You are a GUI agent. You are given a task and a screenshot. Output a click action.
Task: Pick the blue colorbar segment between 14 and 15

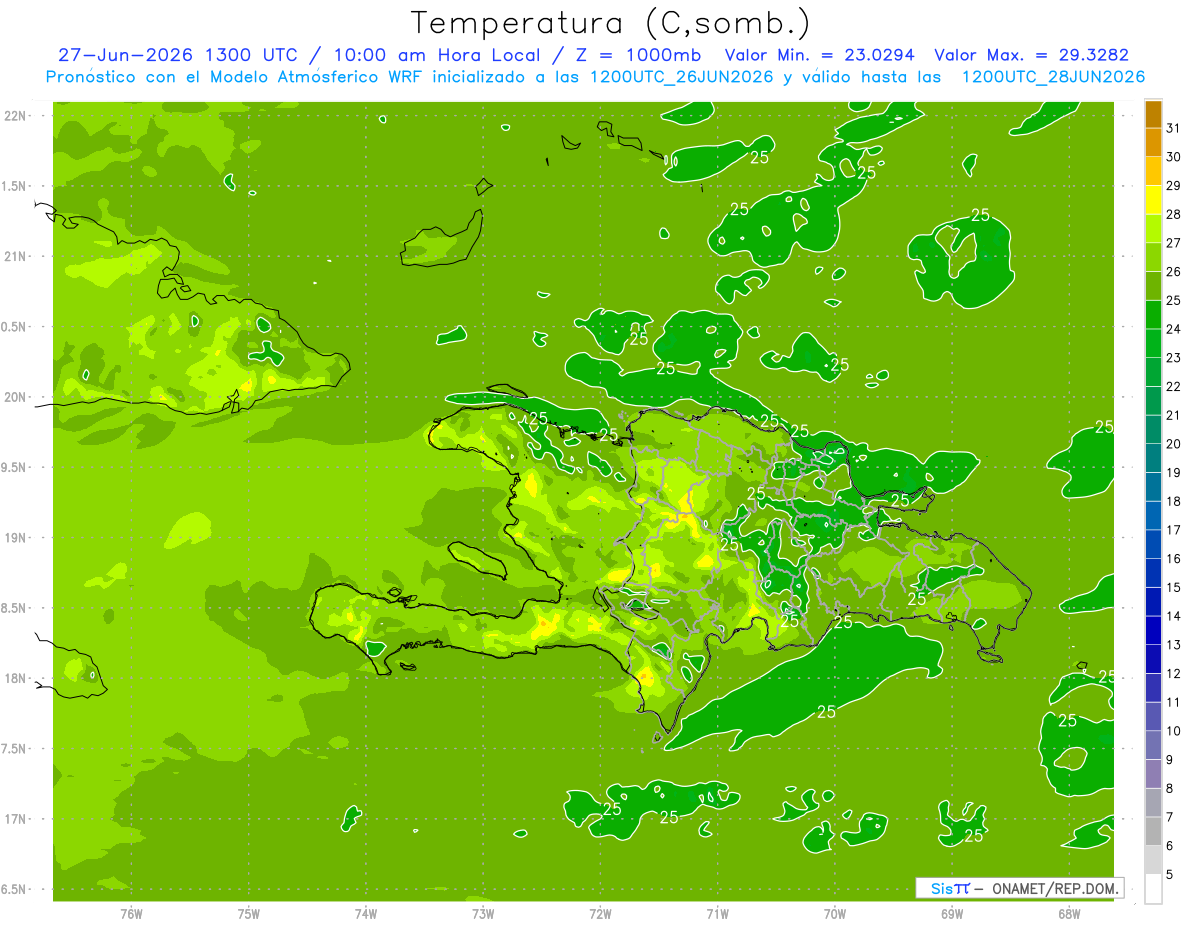[x=1153, y=602]
